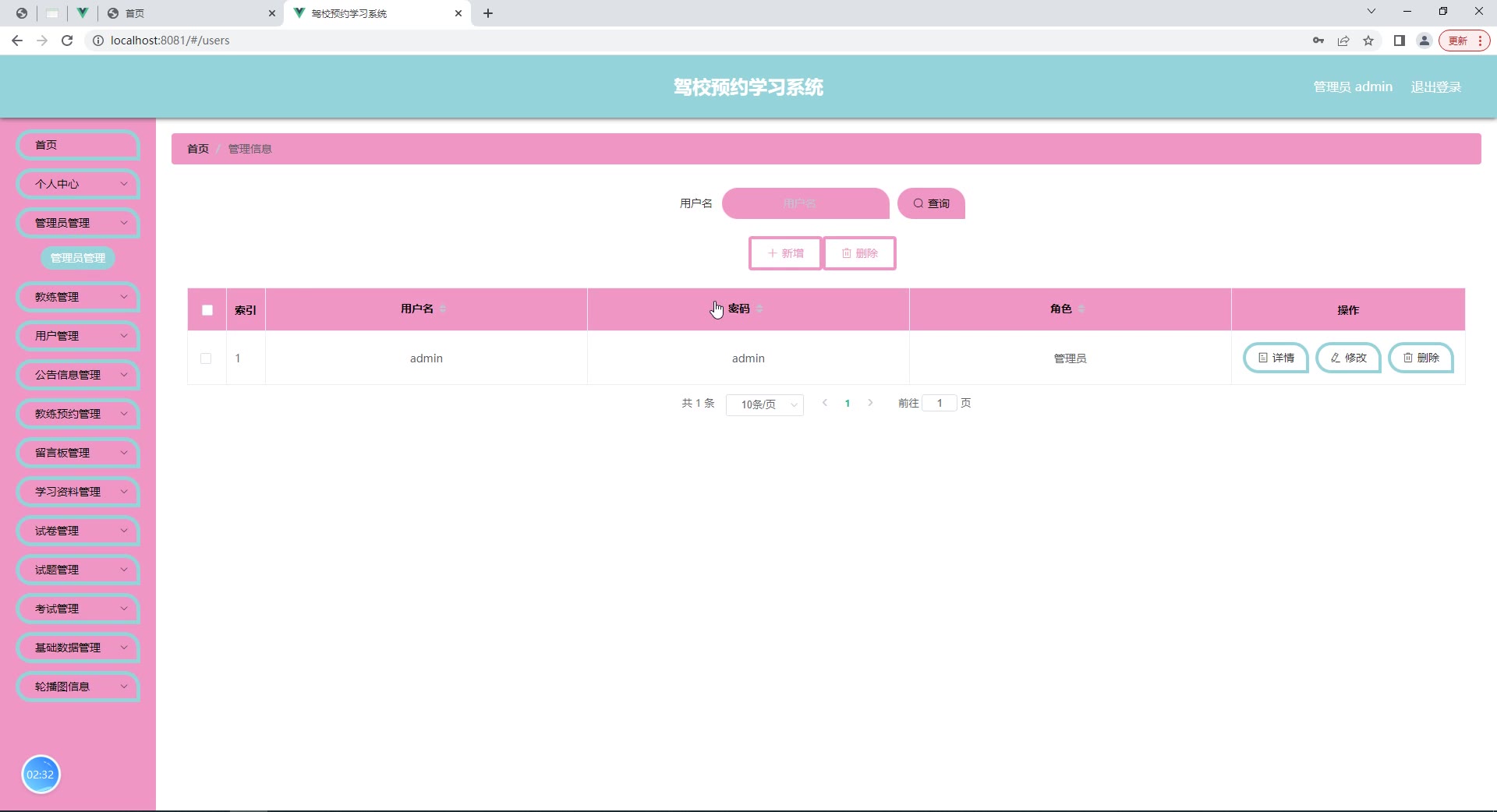The image size is (1497, 812).
Task: Open the 试卷管理 sidebar menu
Action: click(78, 531)
